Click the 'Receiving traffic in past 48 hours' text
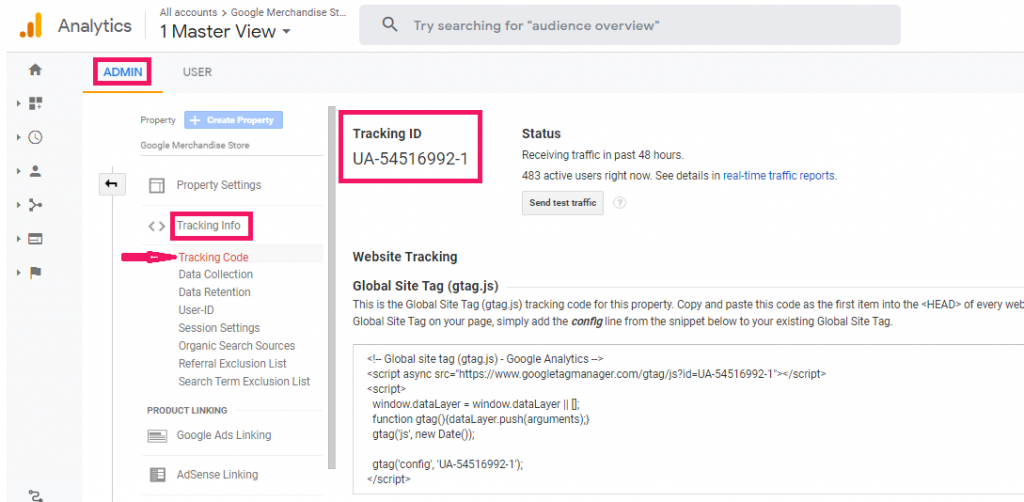 [x=603, y=155]
